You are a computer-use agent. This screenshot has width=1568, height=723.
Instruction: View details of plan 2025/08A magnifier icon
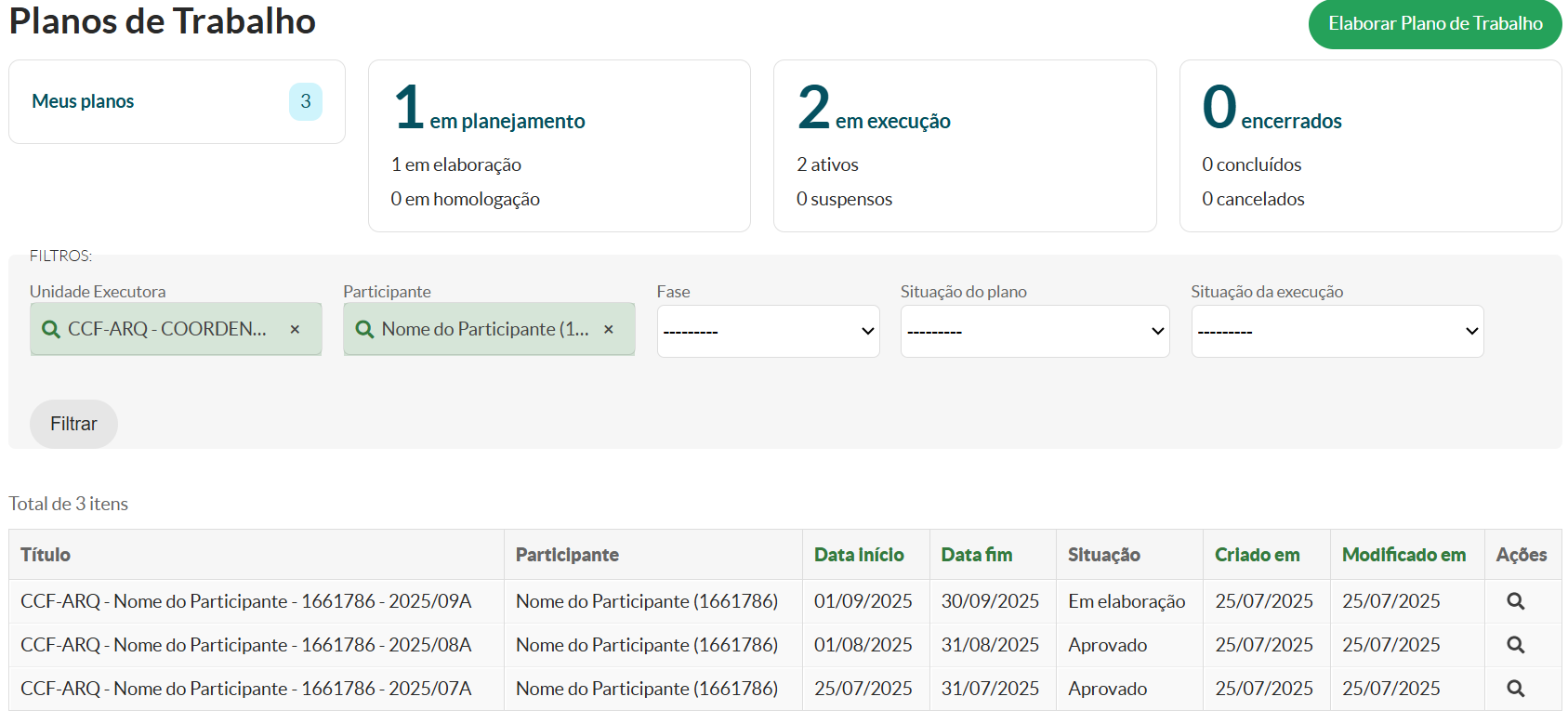tap(1515, 645)
